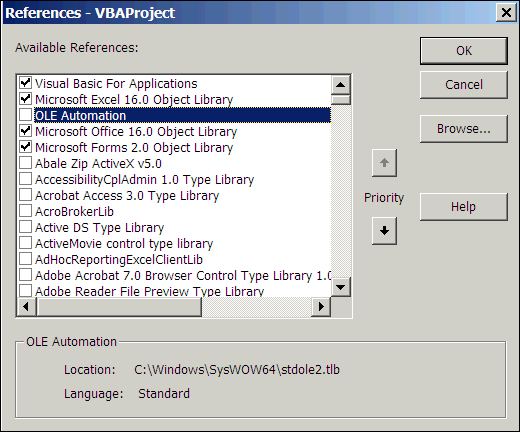Screen dimensions: 520x432
Task: Uncheck Microsoft Excel 16.0 Object Library
Action: click(26, 99)
